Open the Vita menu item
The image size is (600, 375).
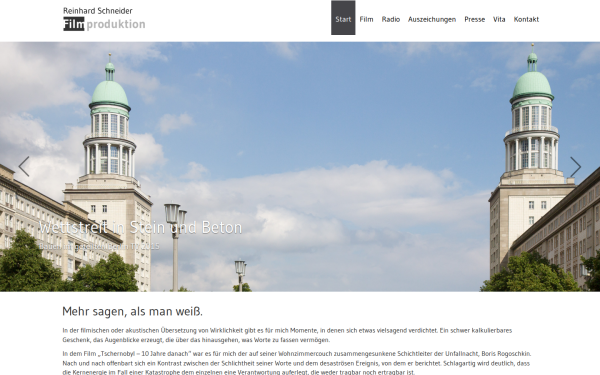point(499,19)
